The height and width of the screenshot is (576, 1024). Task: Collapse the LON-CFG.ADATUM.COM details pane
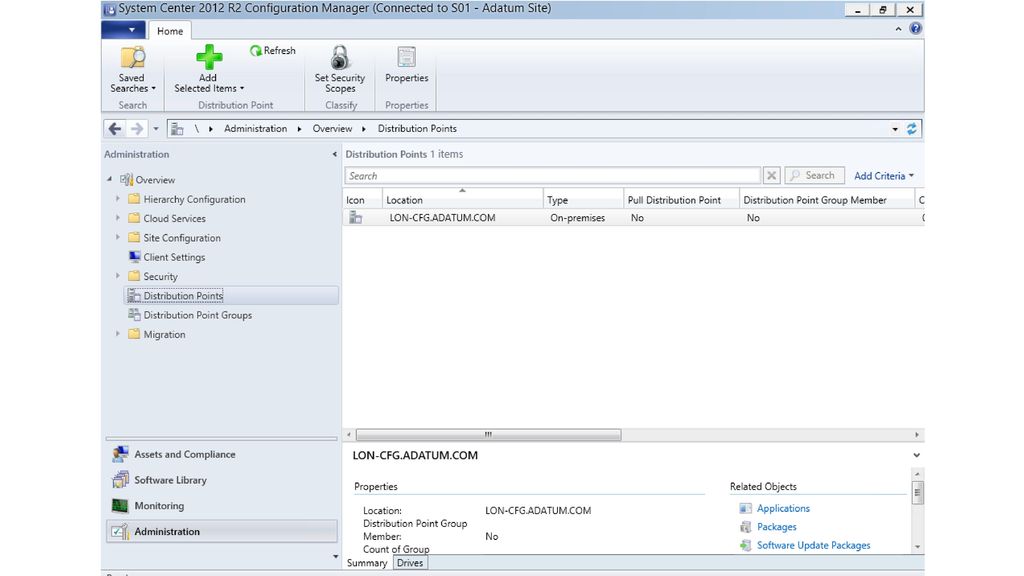(916, 455)
